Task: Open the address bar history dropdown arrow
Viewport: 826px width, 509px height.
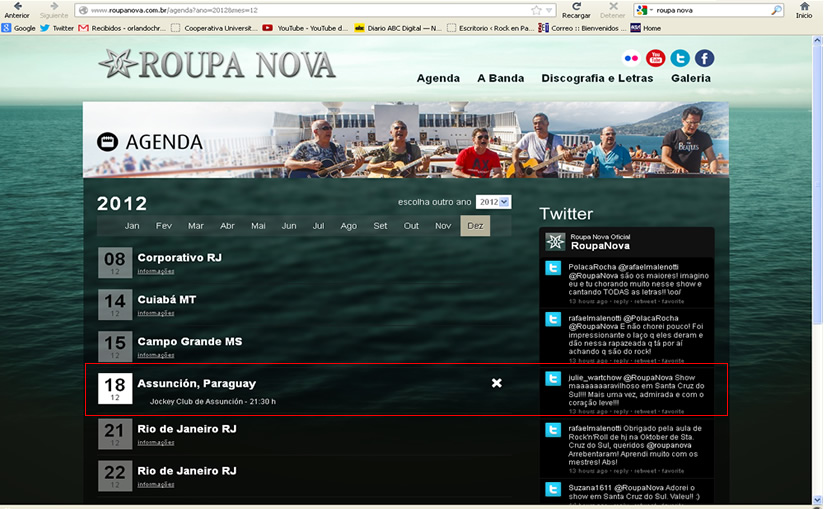Action: coord(549,10)
